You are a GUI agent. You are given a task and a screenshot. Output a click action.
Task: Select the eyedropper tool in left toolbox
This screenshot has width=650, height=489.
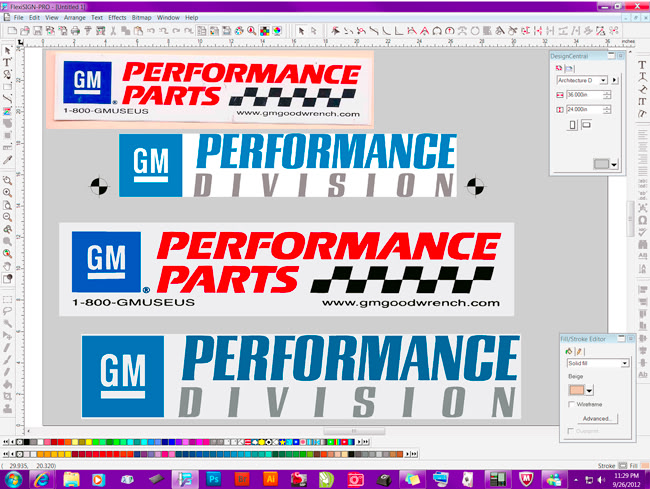pos(7,160)
